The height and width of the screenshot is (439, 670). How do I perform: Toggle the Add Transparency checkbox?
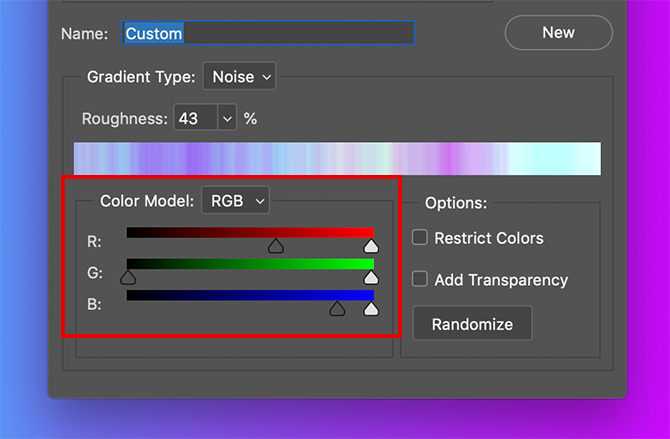[420, 279]
